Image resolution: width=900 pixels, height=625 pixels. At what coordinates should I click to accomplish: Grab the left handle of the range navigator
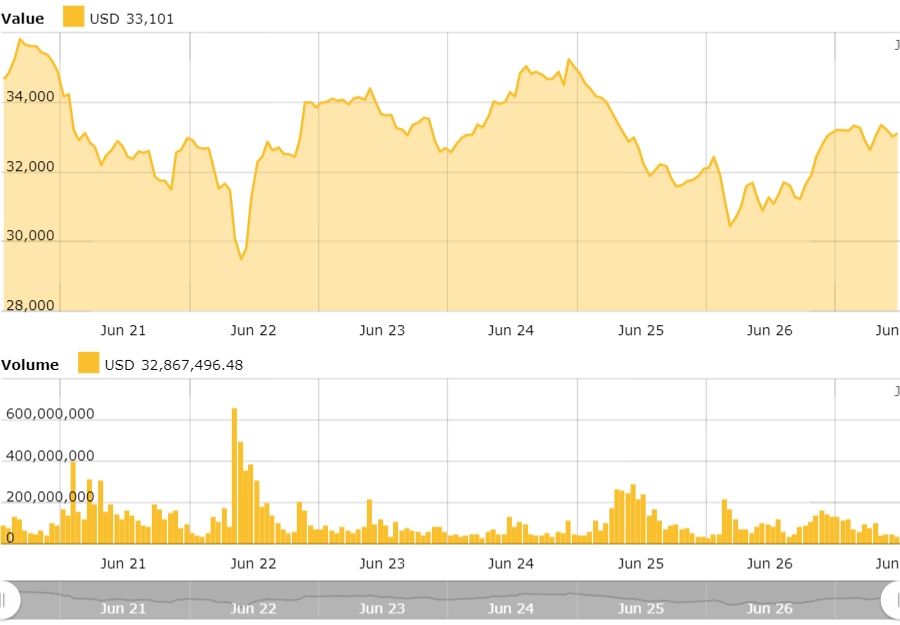click(7, 600)
